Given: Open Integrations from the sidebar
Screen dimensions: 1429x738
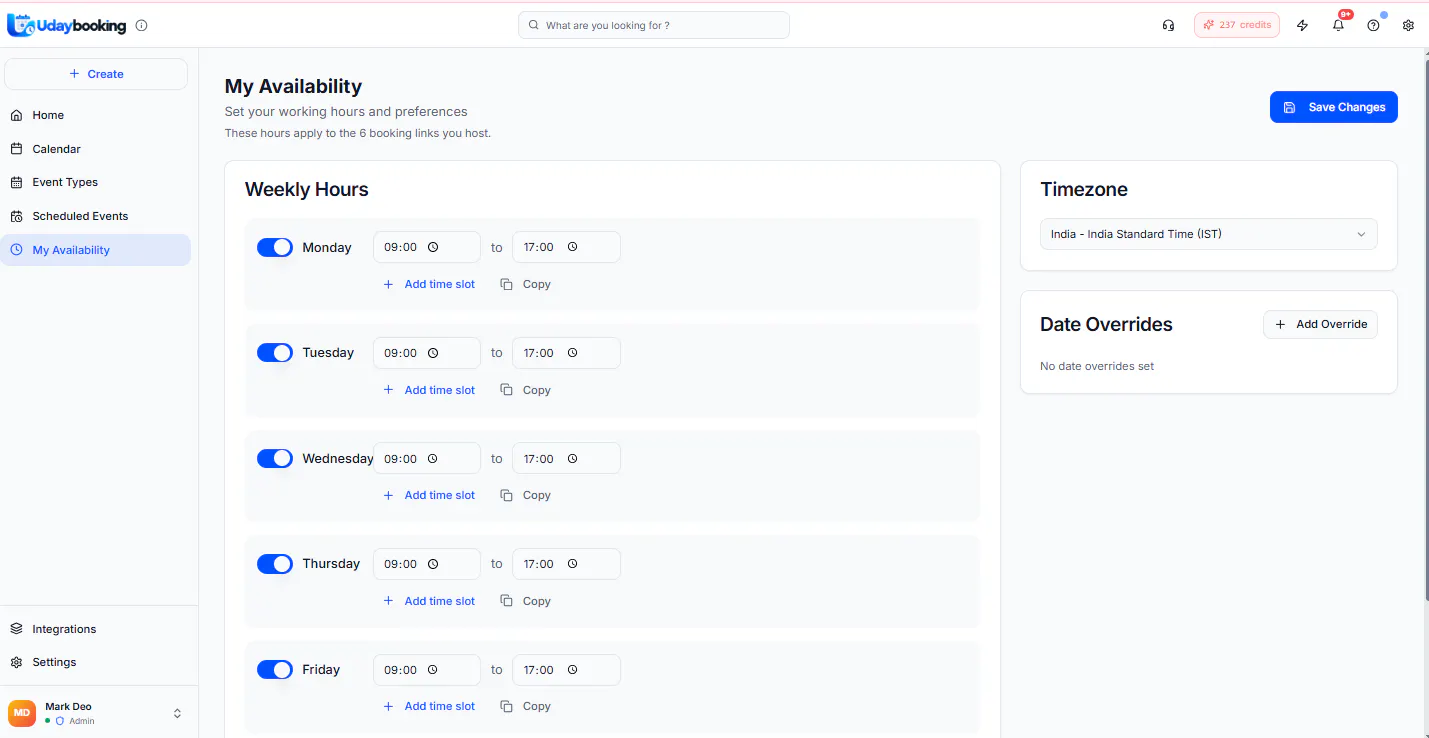Looking at the screenshot, I should click(x=97, y=629).
